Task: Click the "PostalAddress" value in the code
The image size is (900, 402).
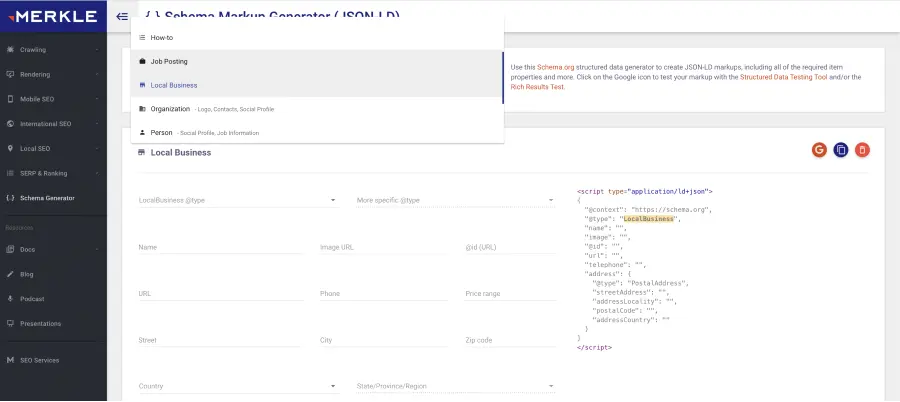Action: tap(657, 283)
